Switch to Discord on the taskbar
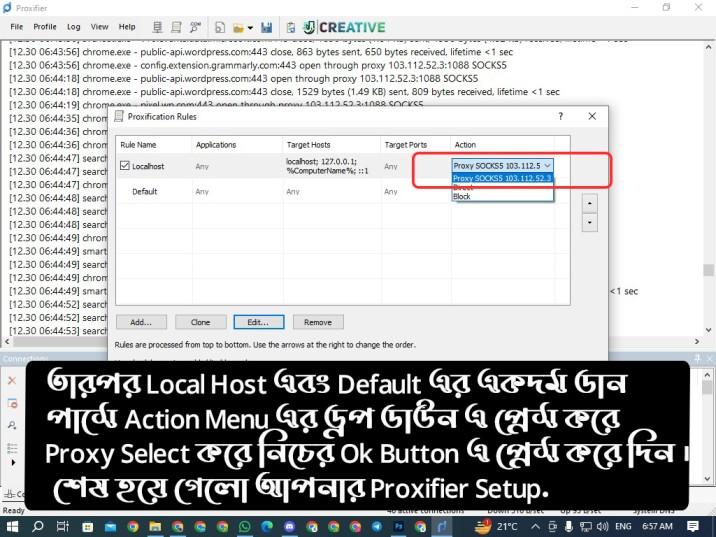This screenshot has height=537, width=716. pos(290,526)
